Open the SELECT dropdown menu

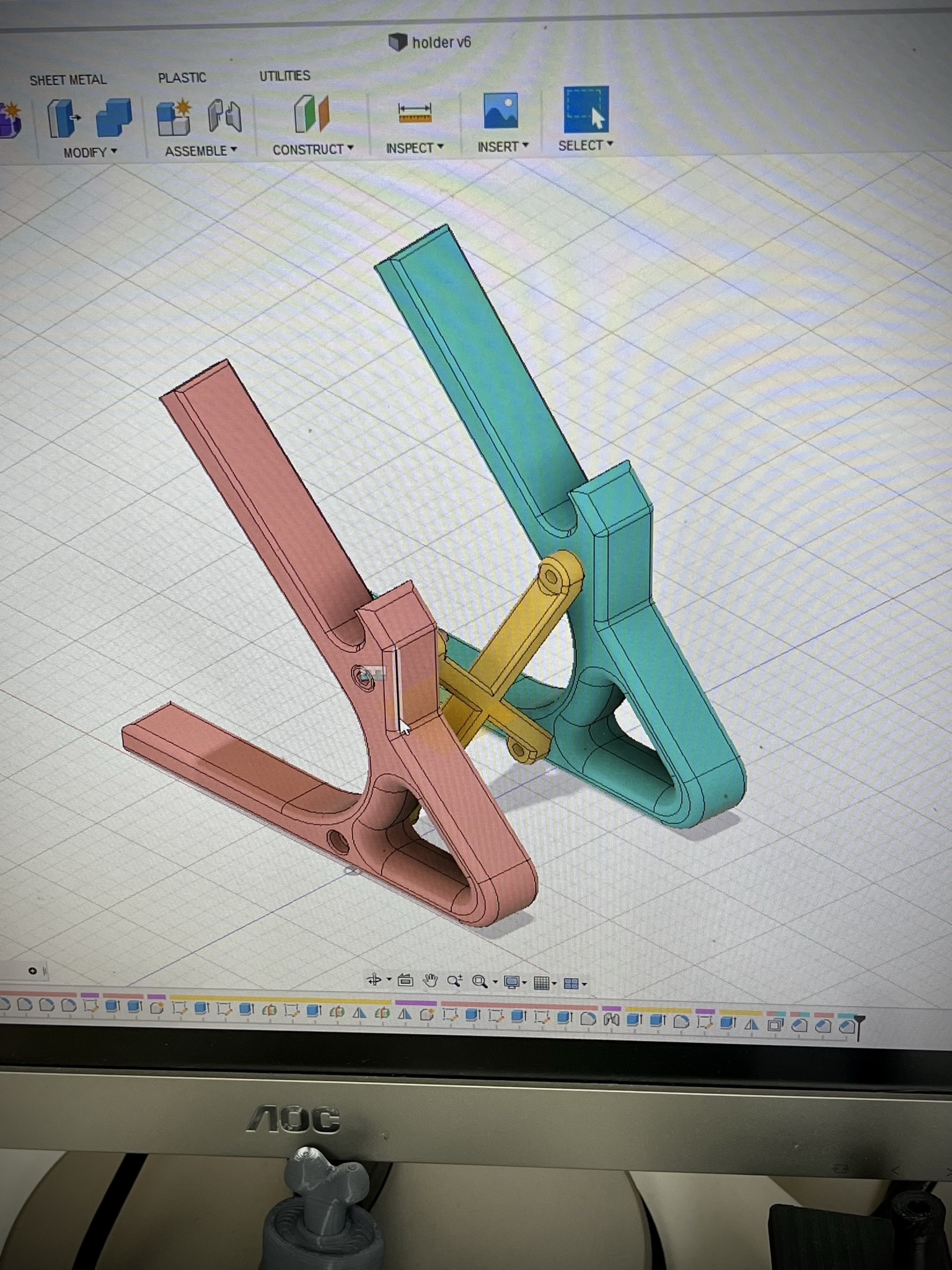click(586, 145)
